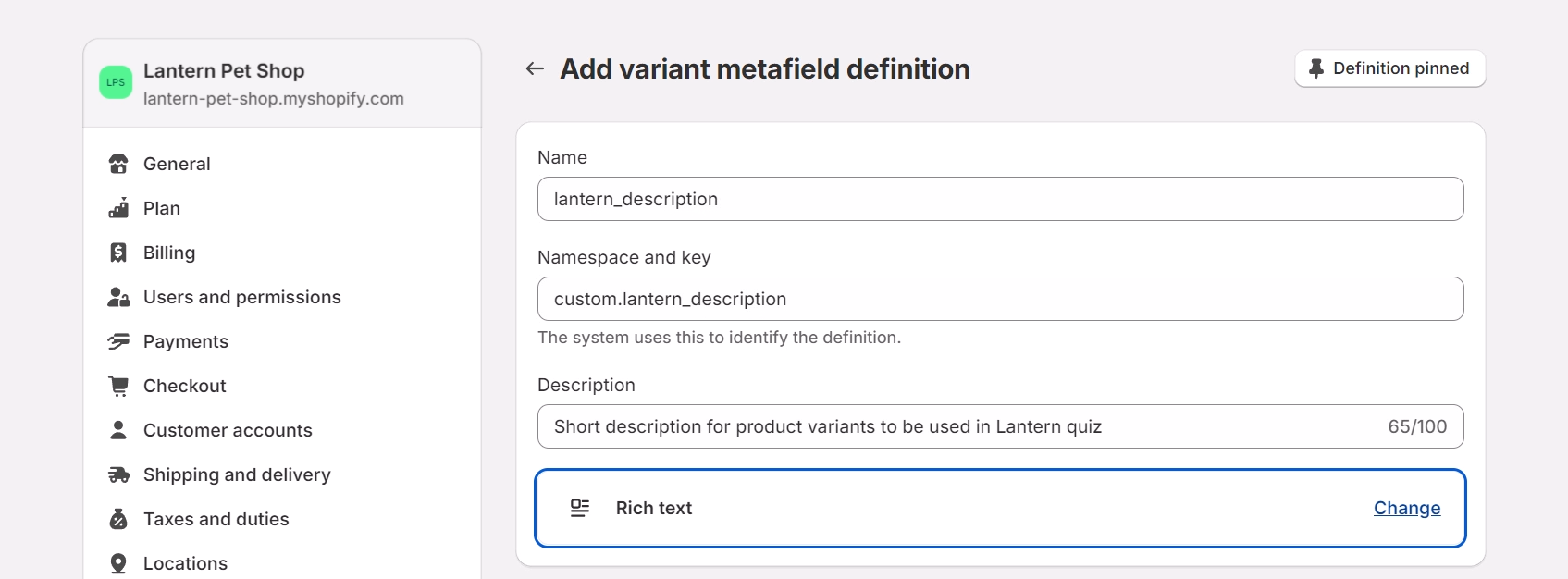Click the LPS store avatar icon

pyautogui.click(x=116, y=82)
